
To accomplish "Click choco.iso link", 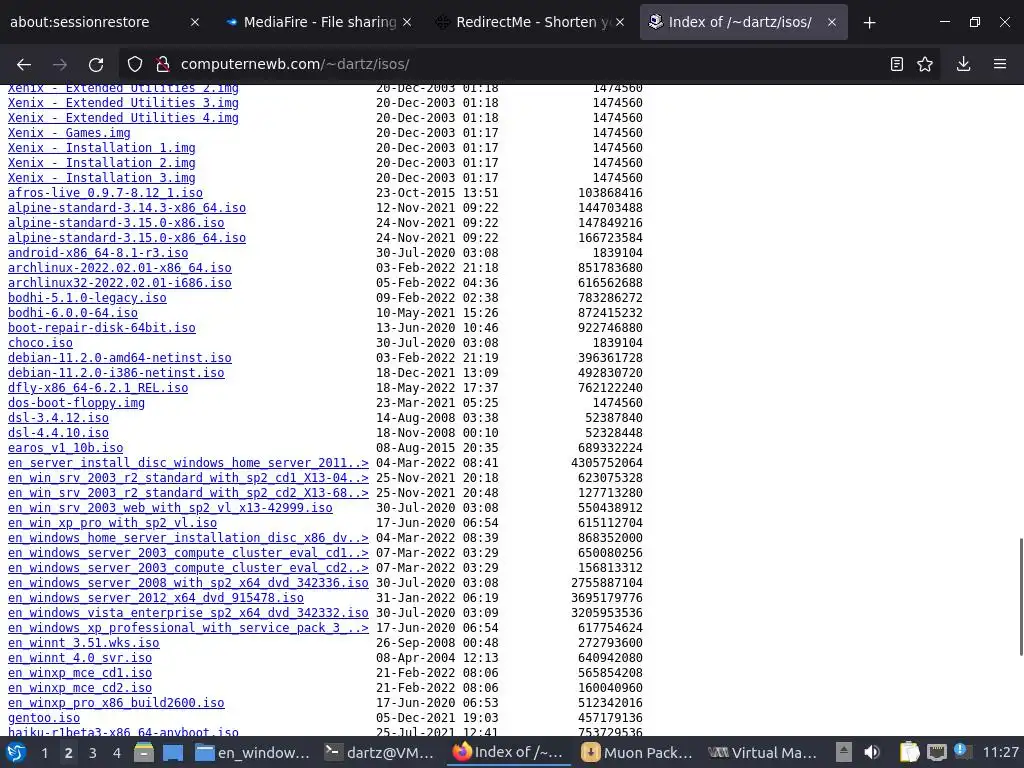I will (40, 343).
